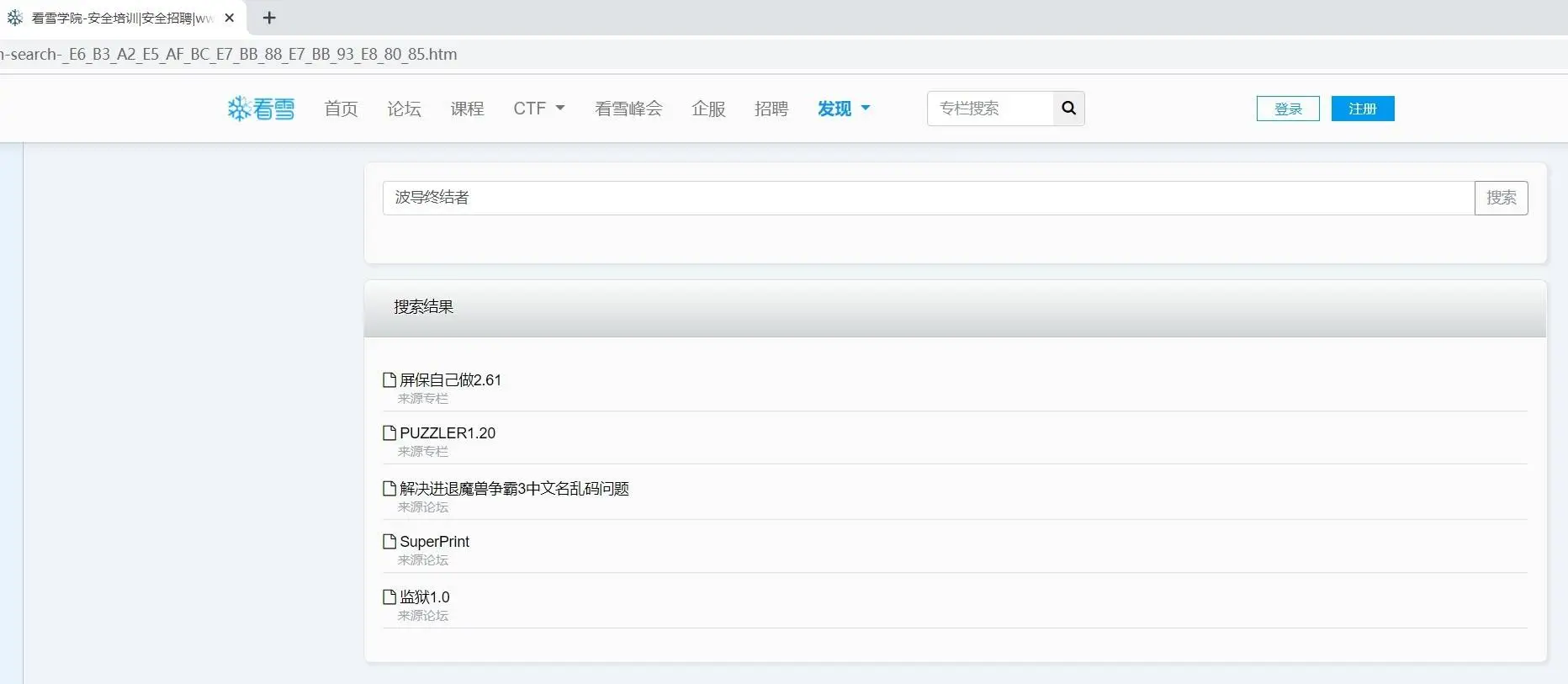The width and height of the screenshot is (1568, 684).
Task: Click document icon beside 屏保自己做2.61
Action: [x=389, y=379]
